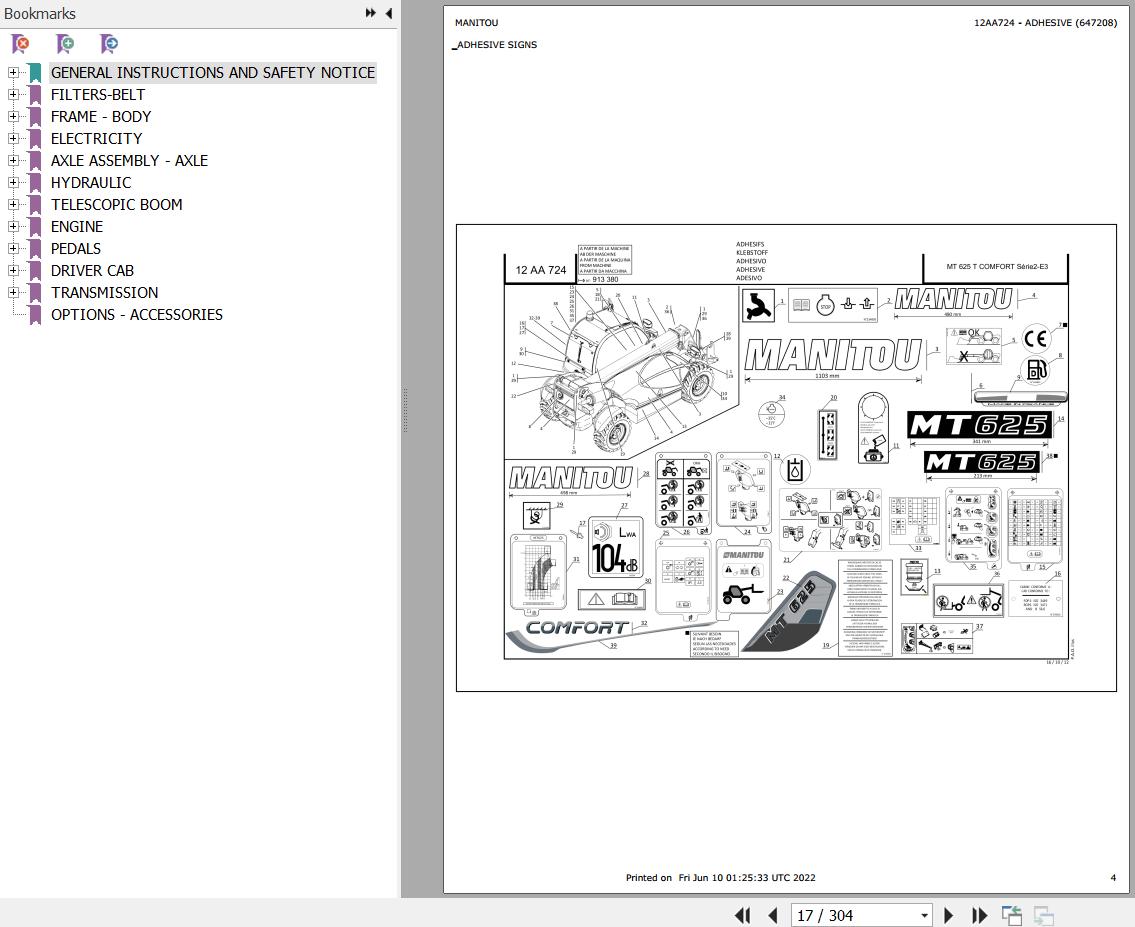This screenshot has height=927, width=1135.
Task: Open the HYDRAULIC bookmark
Action: [90, 183]
